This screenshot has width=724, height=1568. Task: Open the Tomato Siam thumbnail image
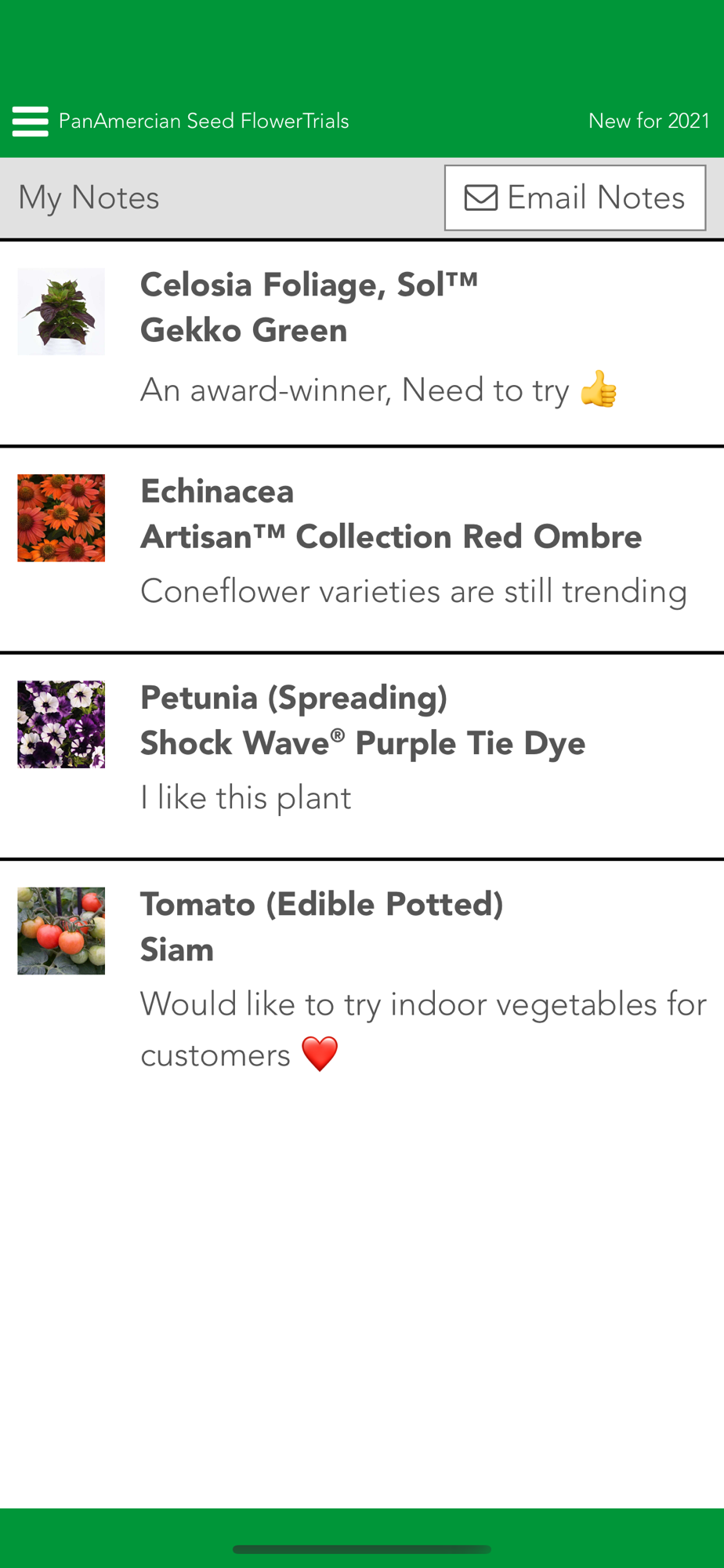click(x=61, y=931)
